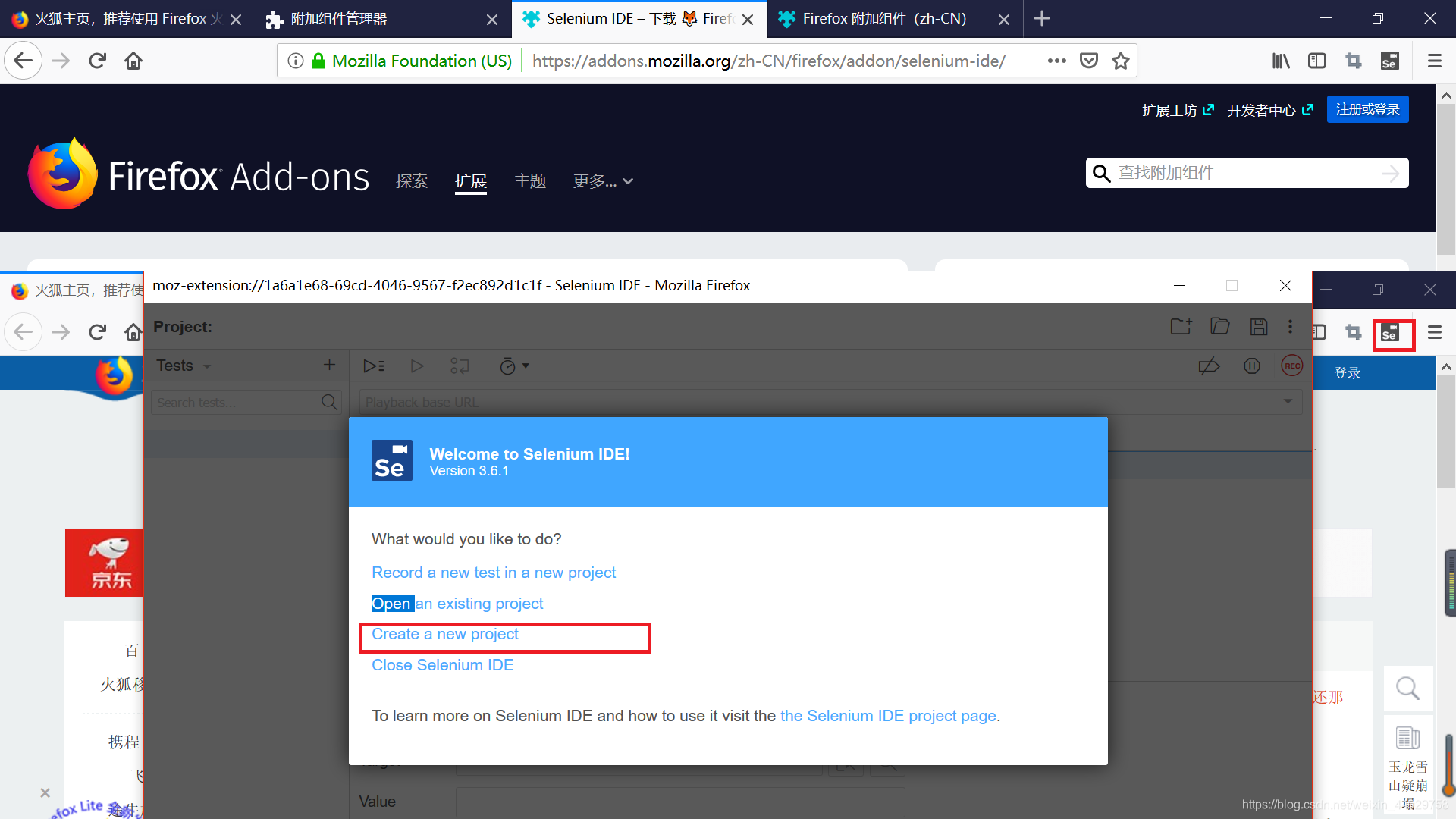Click the screenshot crop icon in main toolbar
Viewport: 1456px width, 819px height.
pyautogui.click(x=1354, y=61)
